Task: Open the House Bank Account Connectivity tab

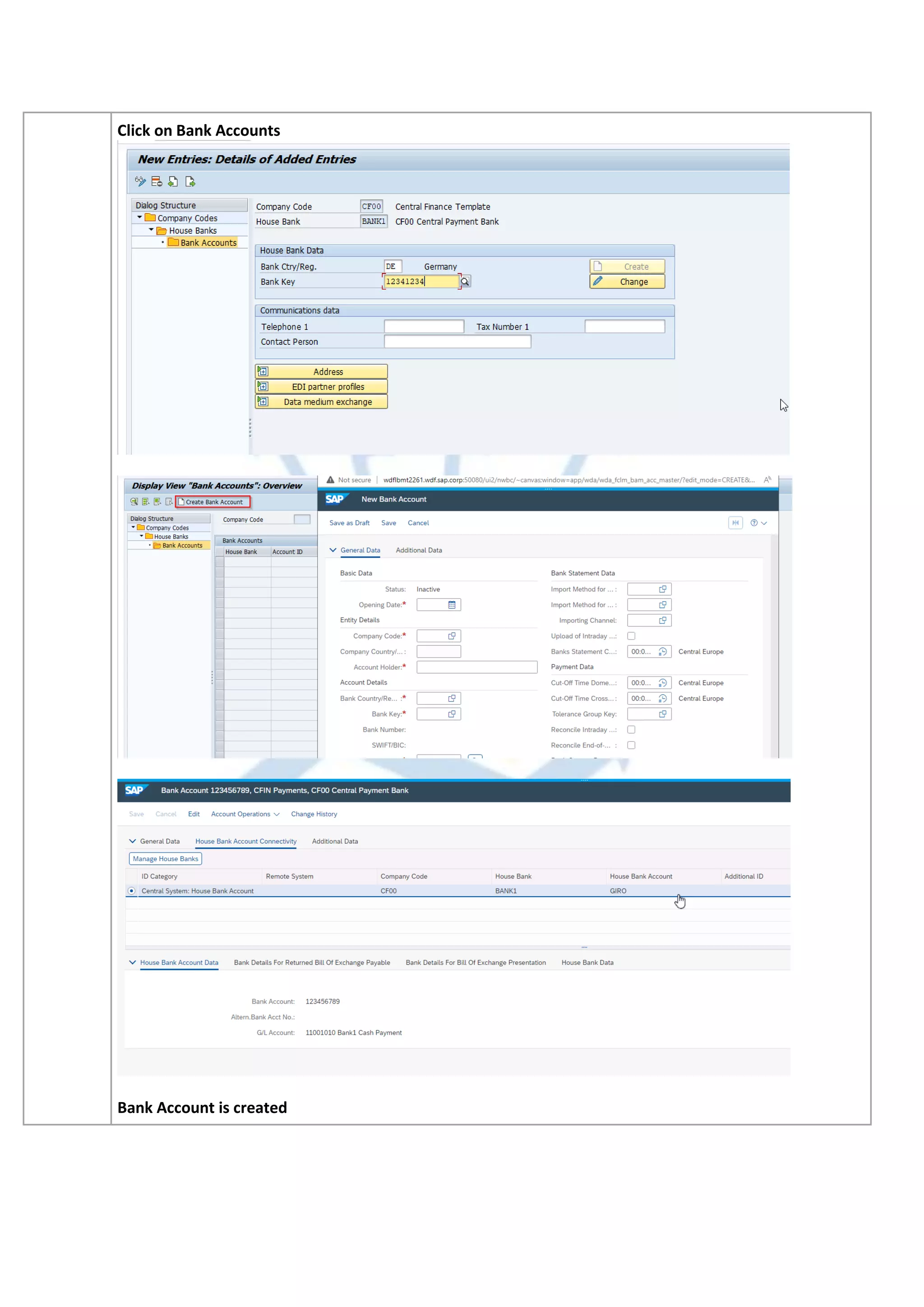Action: pyautogui.click(x=246, y=841)
